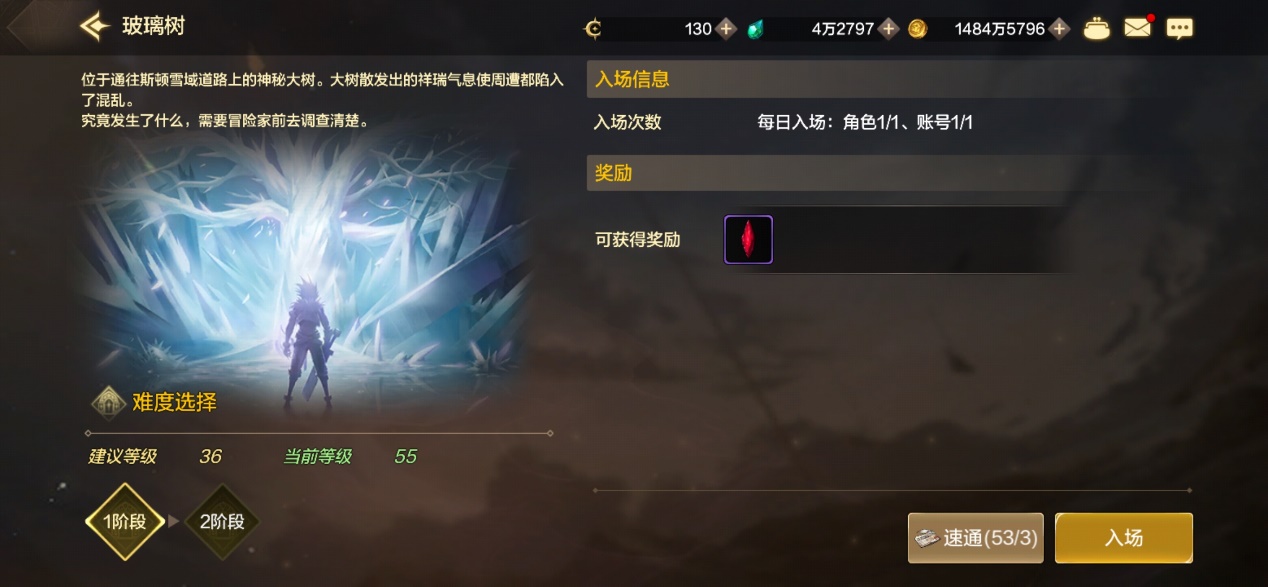This screenshot has height=587, width=1268.
Task: Tap the crescent currency icon beside 130
Action: click(593, 29)
